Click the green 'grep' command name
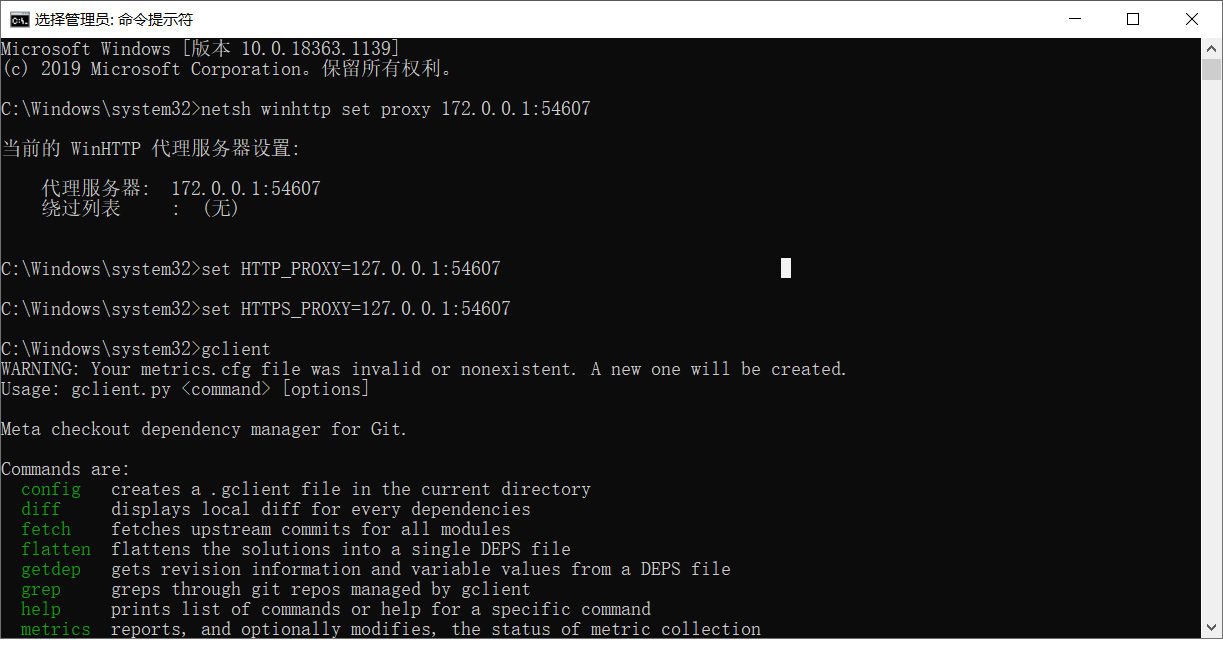Screen dimensions: 1223x668 pyautogui.click(x=41, y=589)
